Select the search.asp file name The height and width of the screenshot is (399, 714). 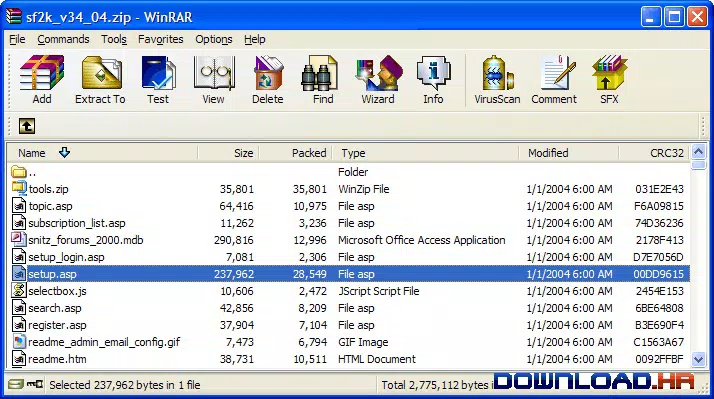(x=55, y=308)
